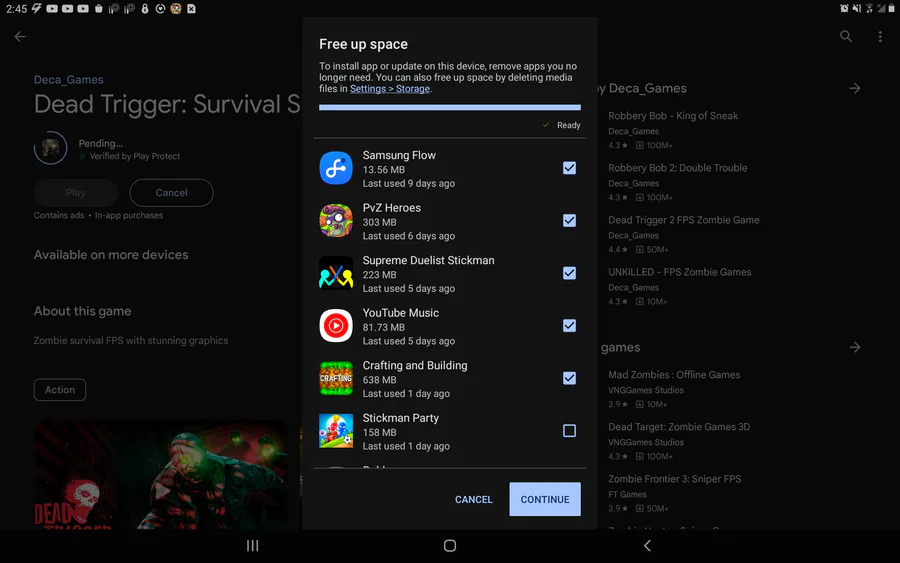Uncheck the Samsung Flow checkbox

(x=569, y=168)
